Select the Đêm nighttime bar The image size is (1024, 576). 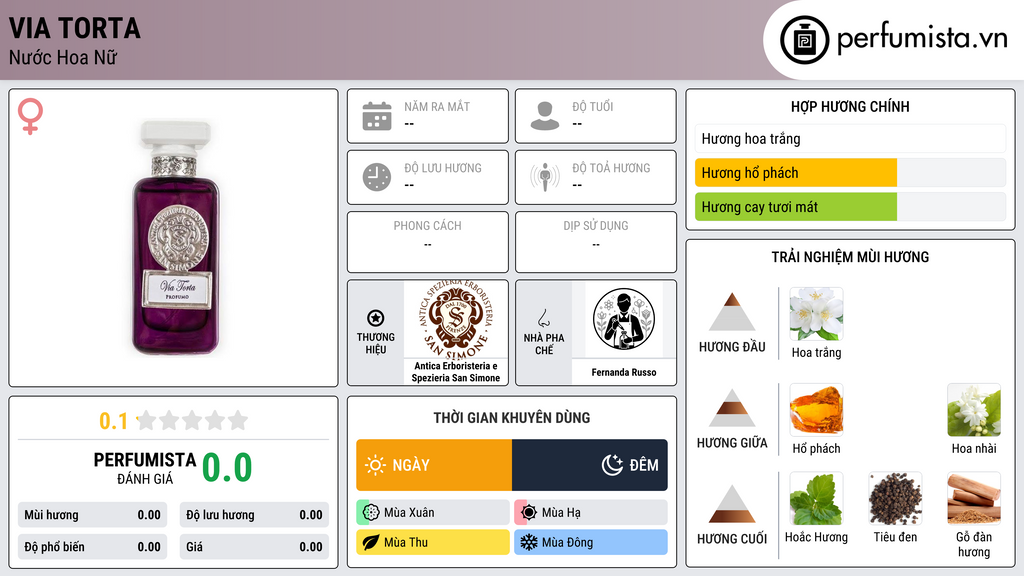[x=590, y=465]
